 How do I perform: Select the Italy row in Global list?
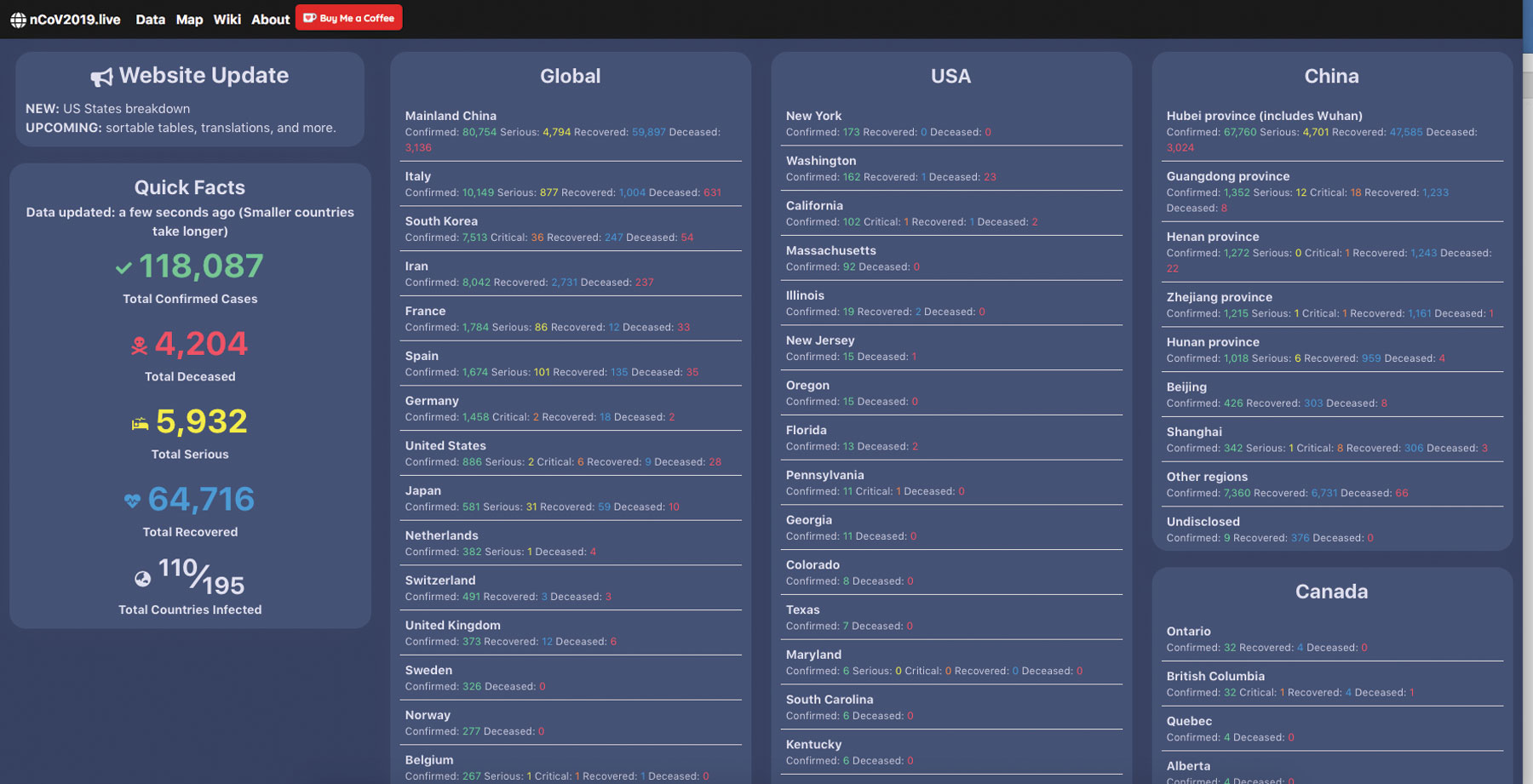(417, 176)
